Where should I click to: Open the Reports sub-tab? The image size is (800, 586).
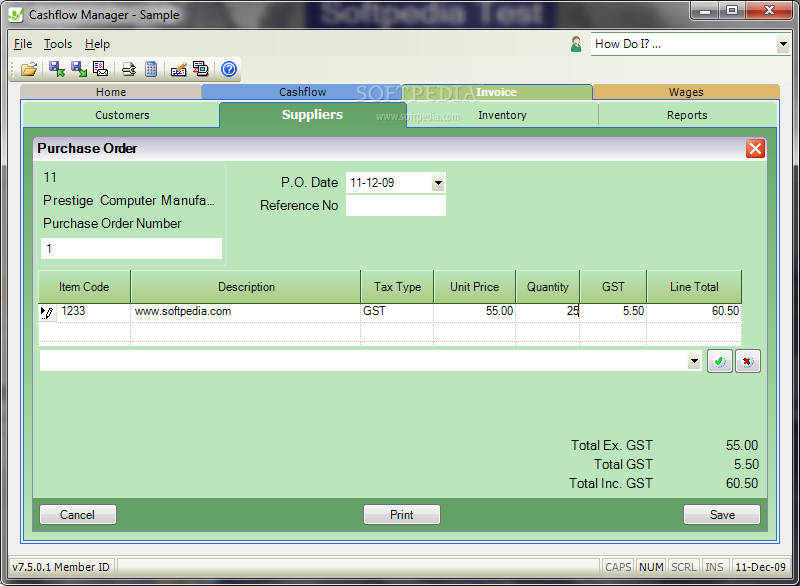pyautogui.click(x=687, y=115)
